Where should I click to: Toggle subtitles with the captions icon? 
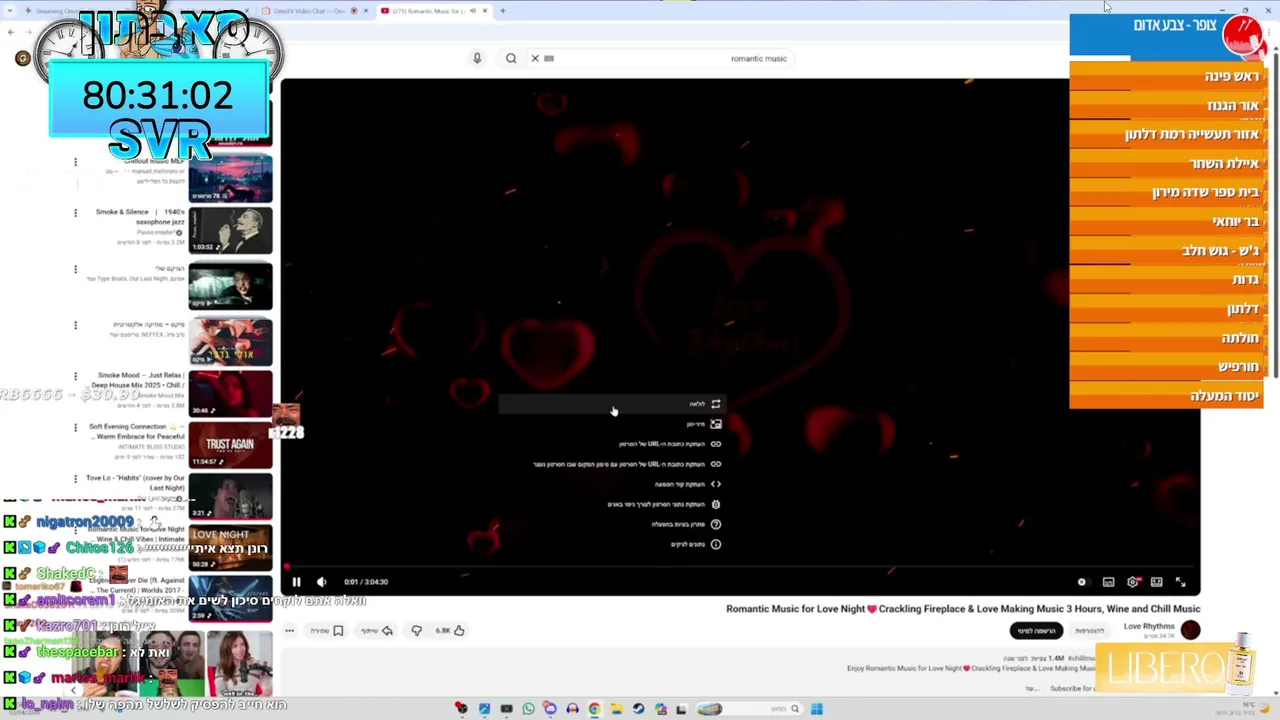coord(1108,582)
